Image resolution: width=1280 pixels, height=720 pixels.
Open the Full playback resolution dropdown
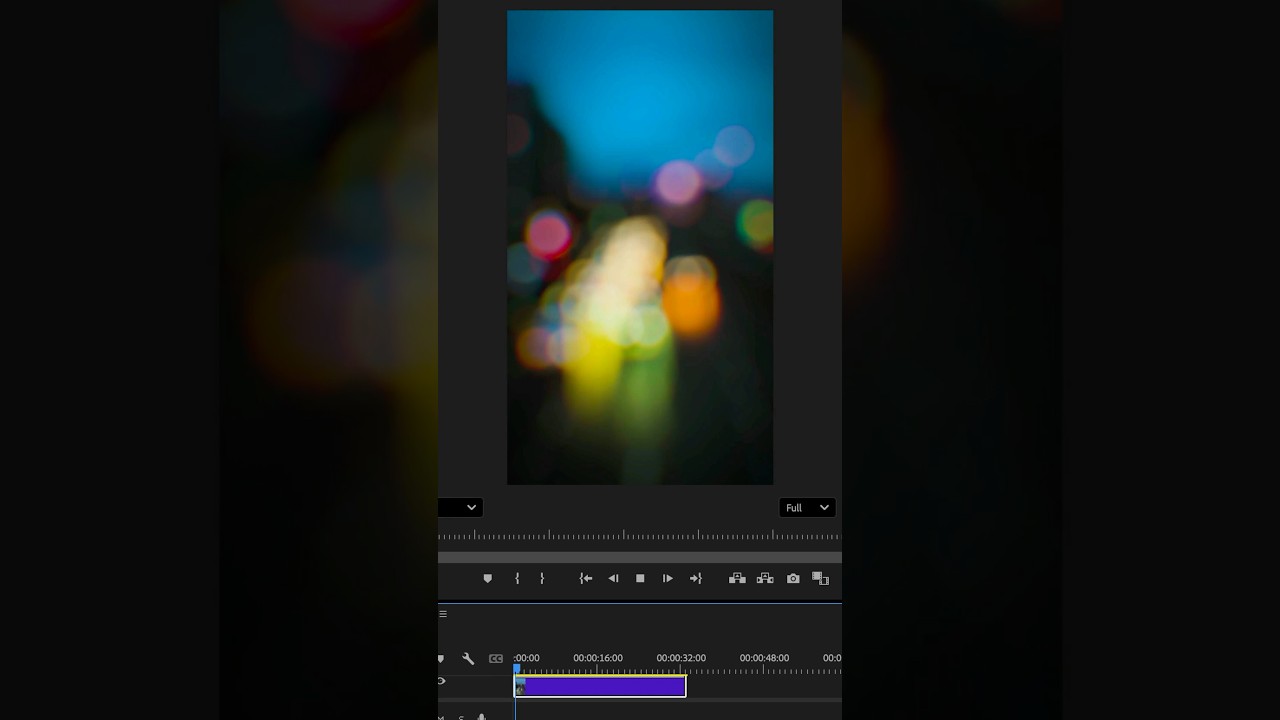coord(807,507)
